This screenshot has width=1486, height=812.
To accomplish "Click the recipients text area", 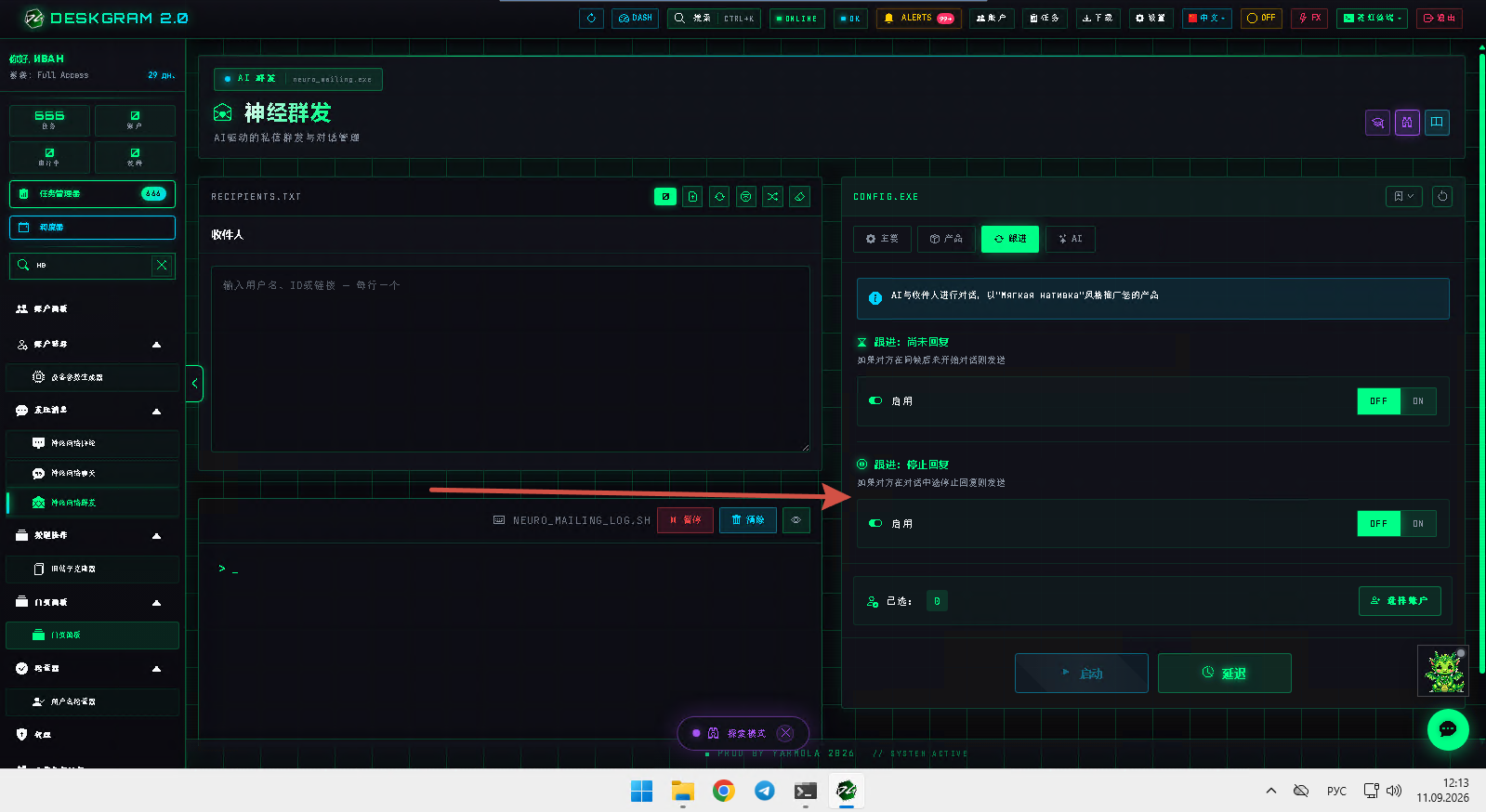I will [x=510, y=359].
